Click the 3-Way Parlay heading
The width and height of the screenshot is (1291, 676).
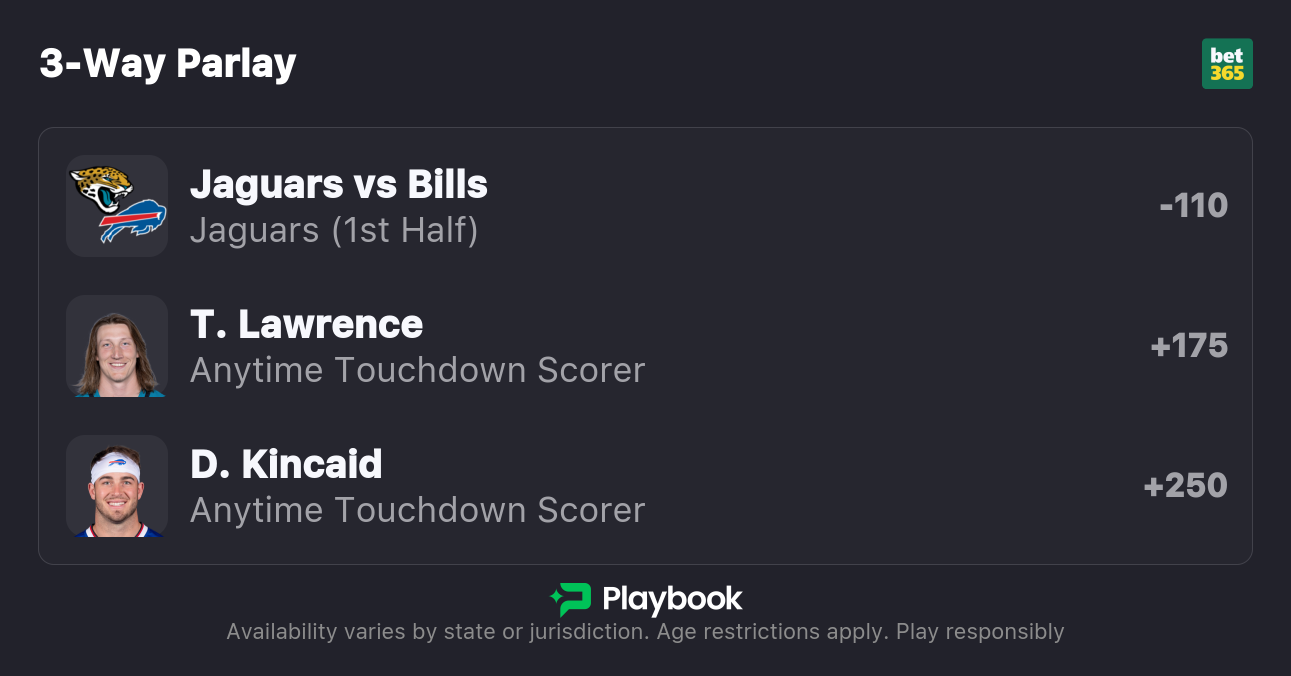coord(168,63)
